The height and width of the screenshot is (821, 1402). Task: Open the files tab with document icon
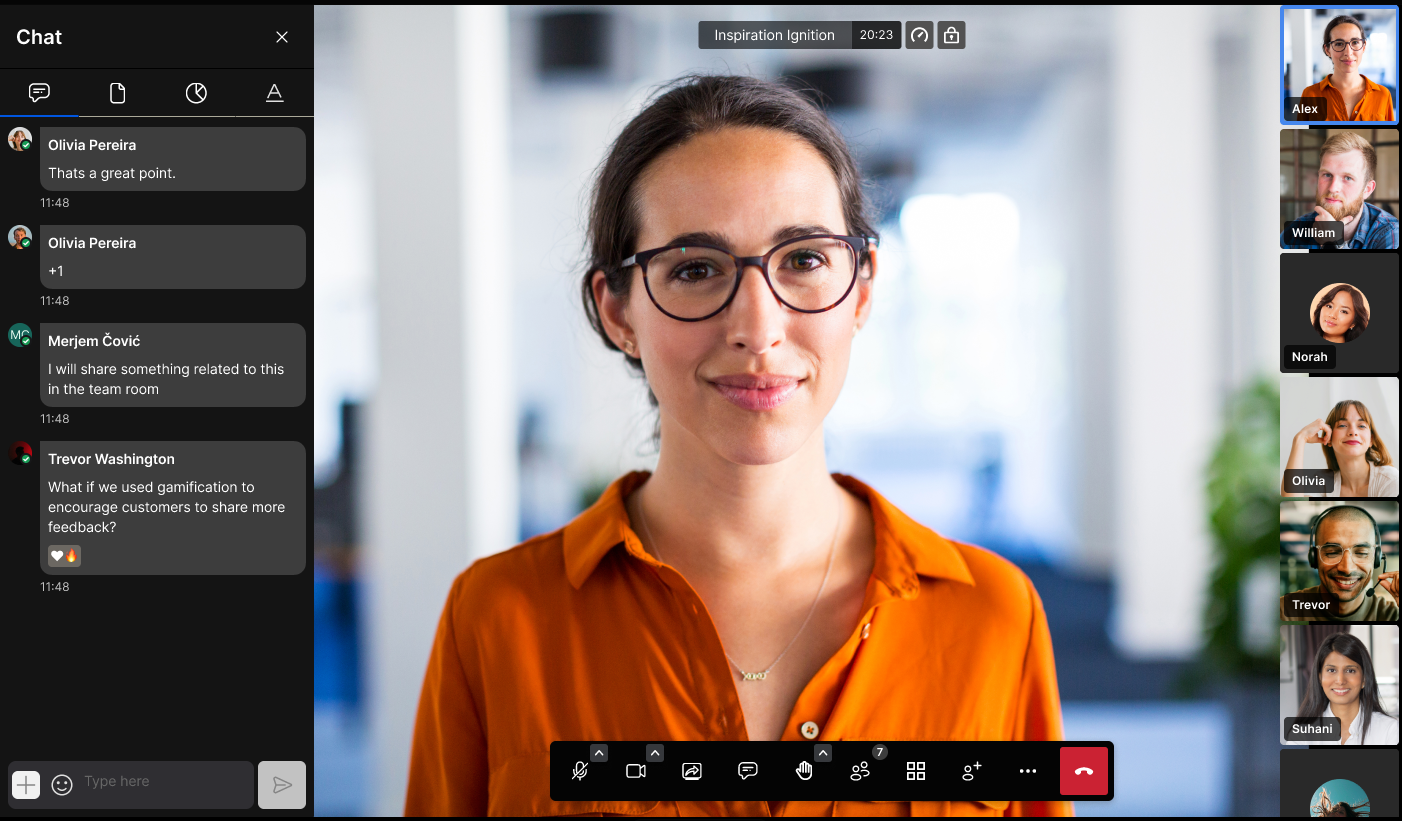coord(117,93)
